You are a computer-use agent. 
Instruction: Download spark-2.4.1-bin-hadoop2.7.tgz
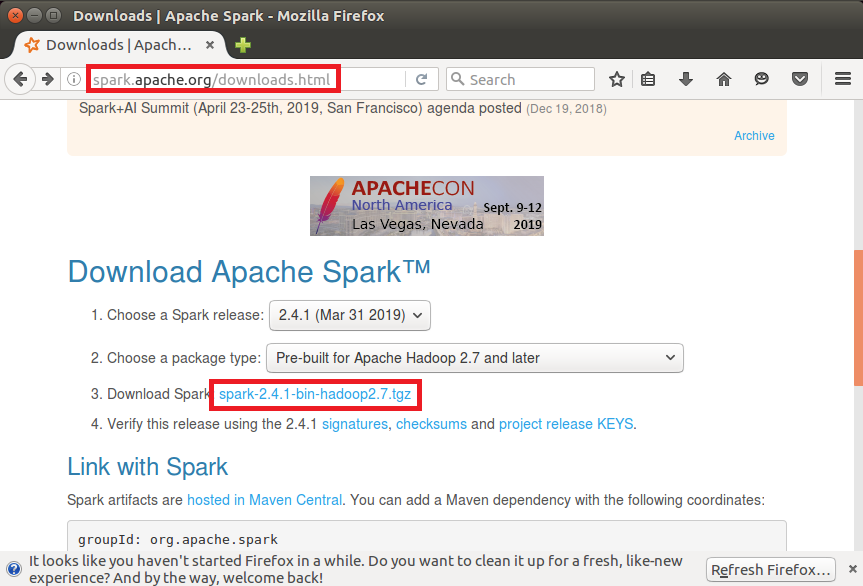coord(314,394)
